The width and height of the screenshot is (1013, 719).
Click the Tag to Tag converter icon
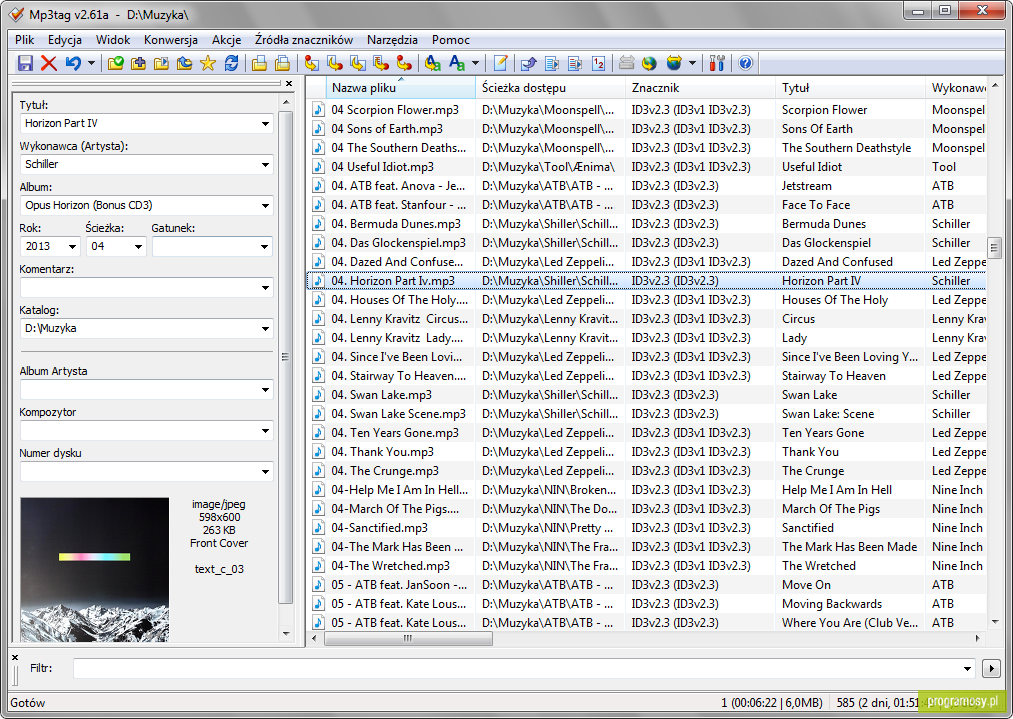coord(404,63)
